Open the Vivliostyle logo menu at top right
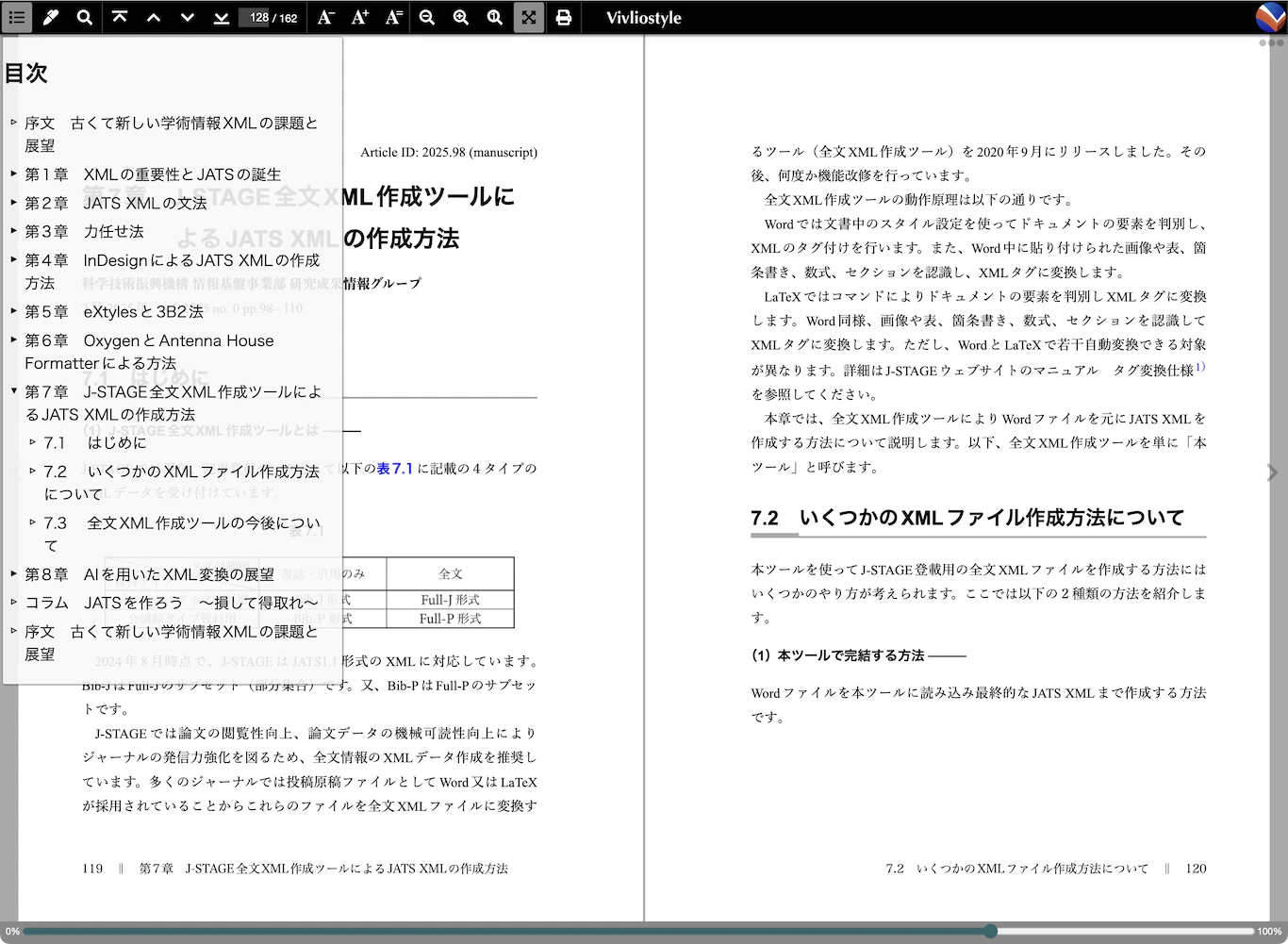 point(1271,17)
